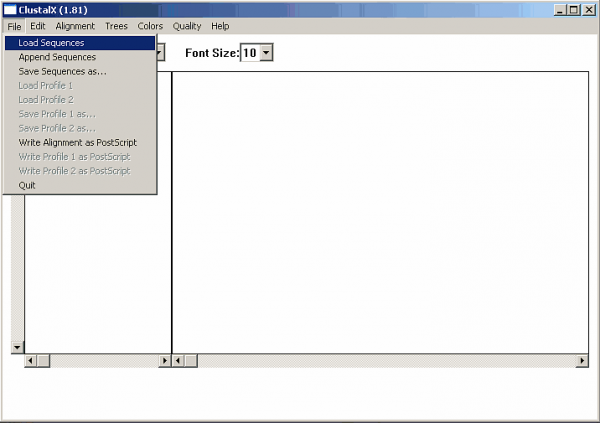Click the vertical scroll-down arrow
600x423 pixels.
(x=17, y=346)
